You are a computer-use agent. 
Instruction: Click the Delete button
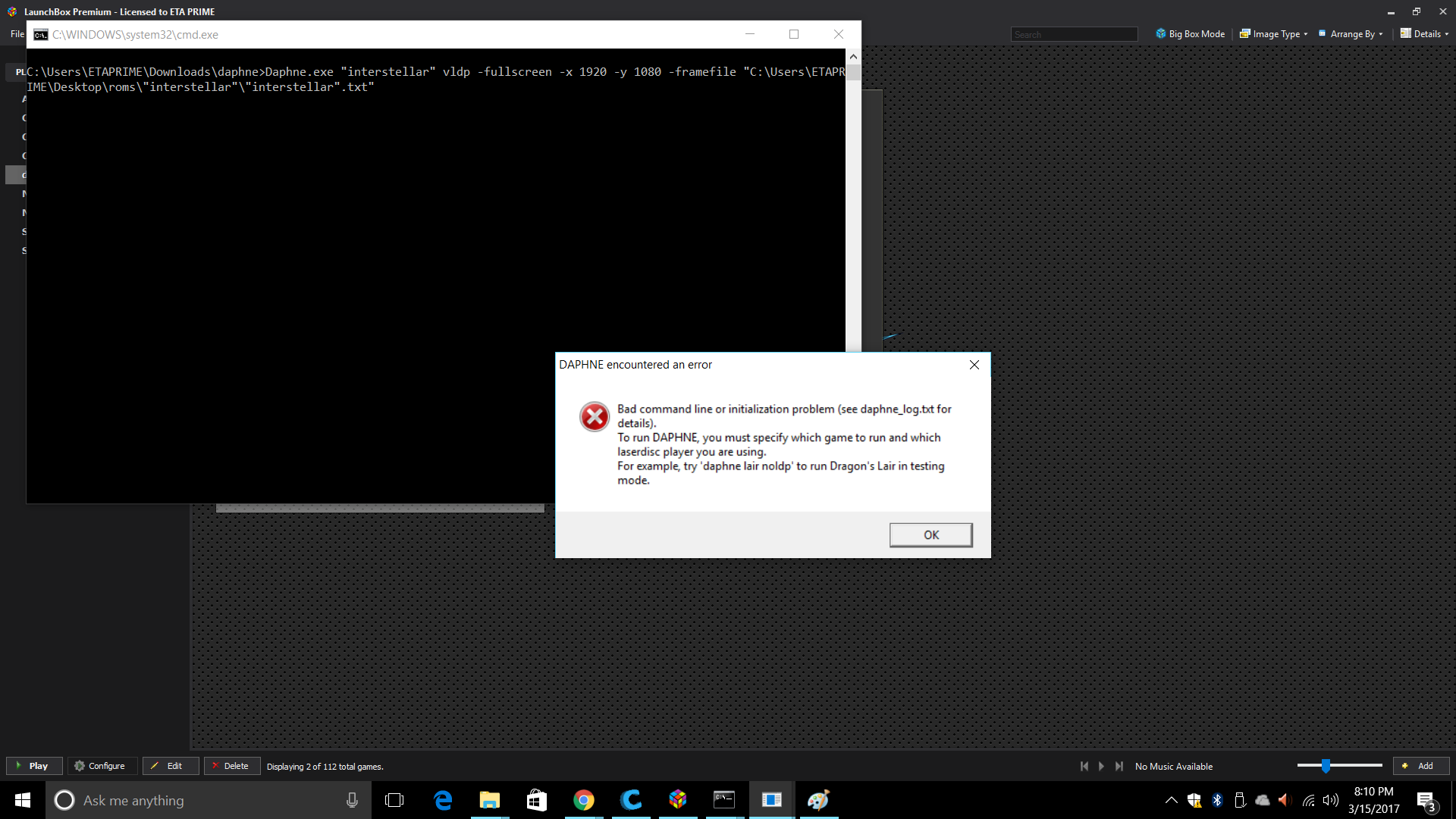click(x=231, y=766)
